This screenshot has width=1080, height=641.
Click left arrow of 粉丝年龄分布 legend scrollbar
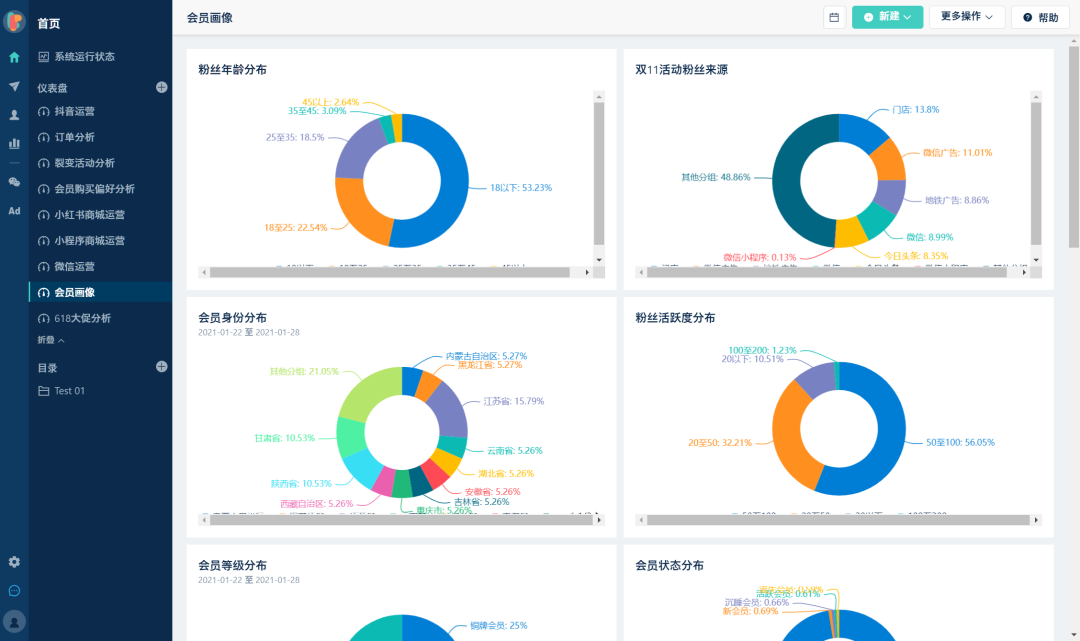[x=204, y=273]
